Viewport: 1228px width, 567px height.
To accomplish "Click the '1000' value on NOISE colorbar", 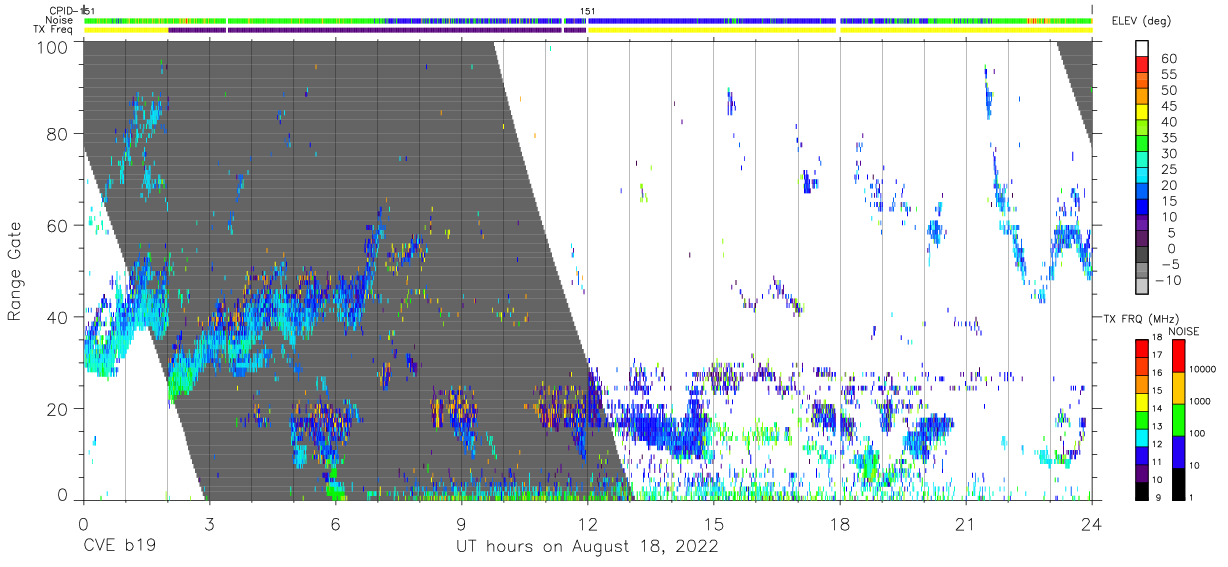I will click(1200, 401).
